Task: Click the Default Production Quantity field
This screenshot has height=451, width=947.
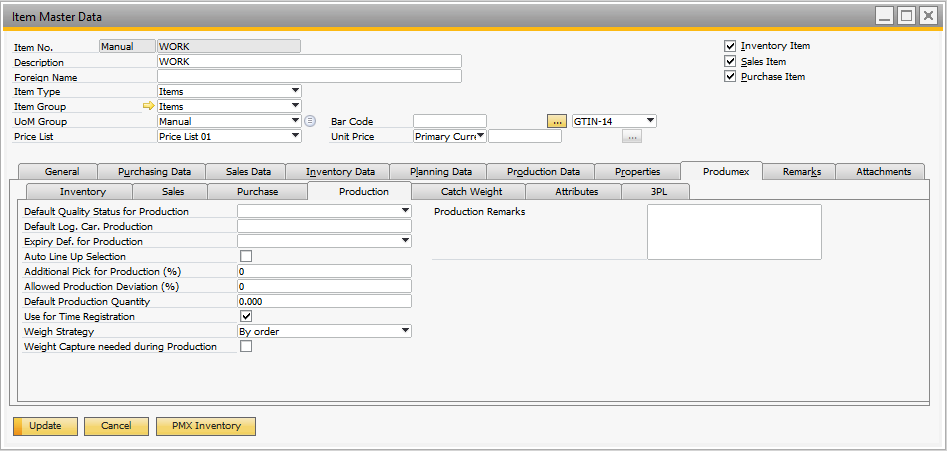Action: tap(324, 301)
